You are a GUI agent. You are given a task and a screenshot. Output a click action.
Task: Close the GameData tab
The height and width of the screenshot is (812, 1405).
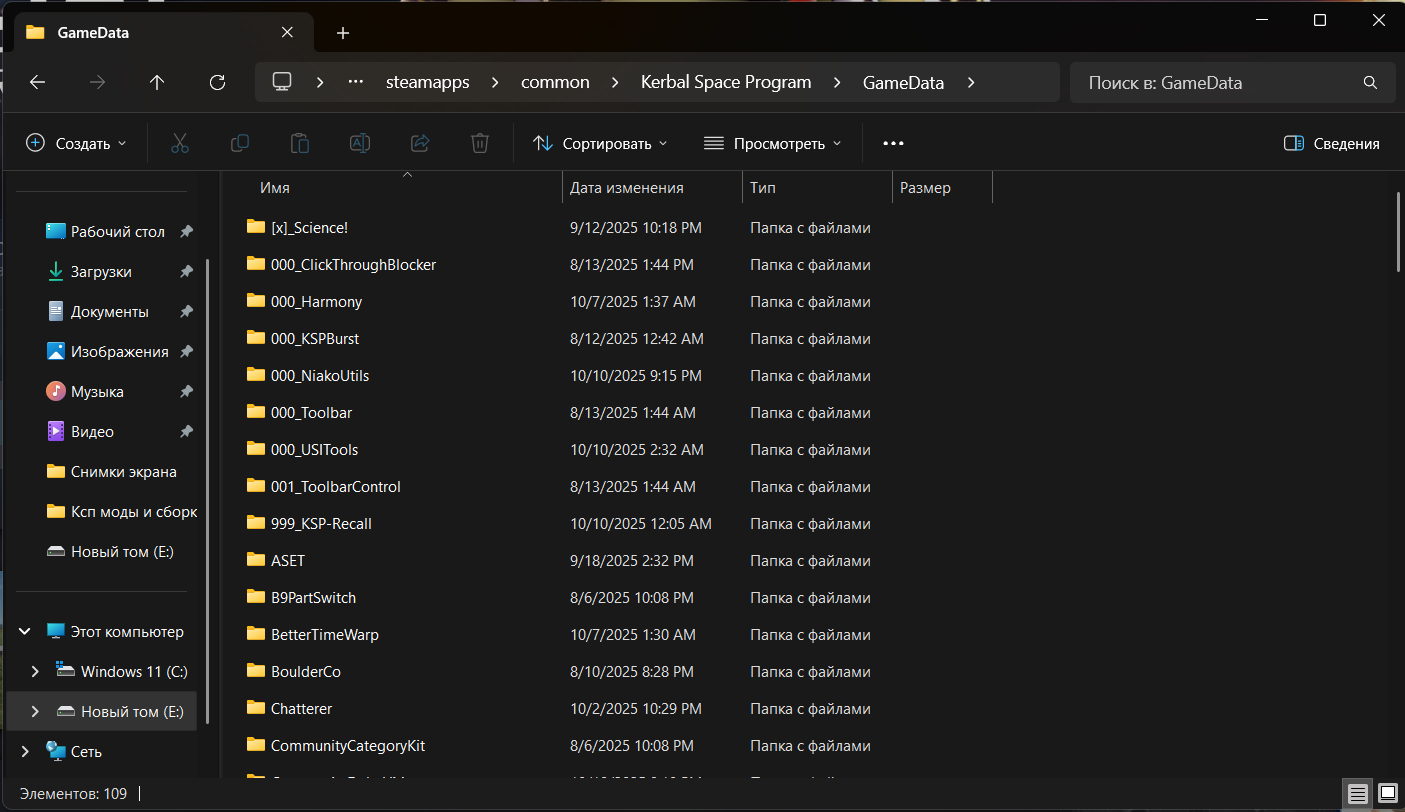[x=287, y=32]
